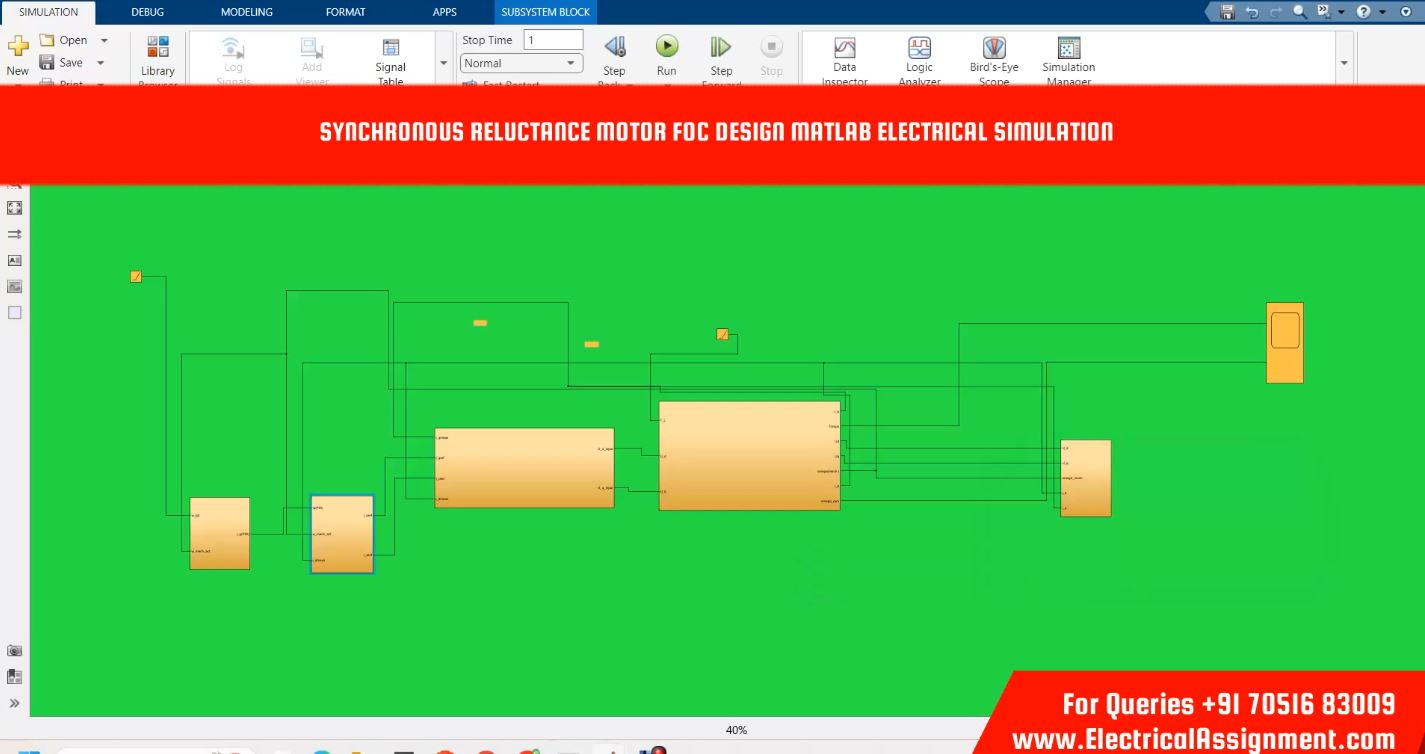Click the Fit to View icon

(14, 208)
